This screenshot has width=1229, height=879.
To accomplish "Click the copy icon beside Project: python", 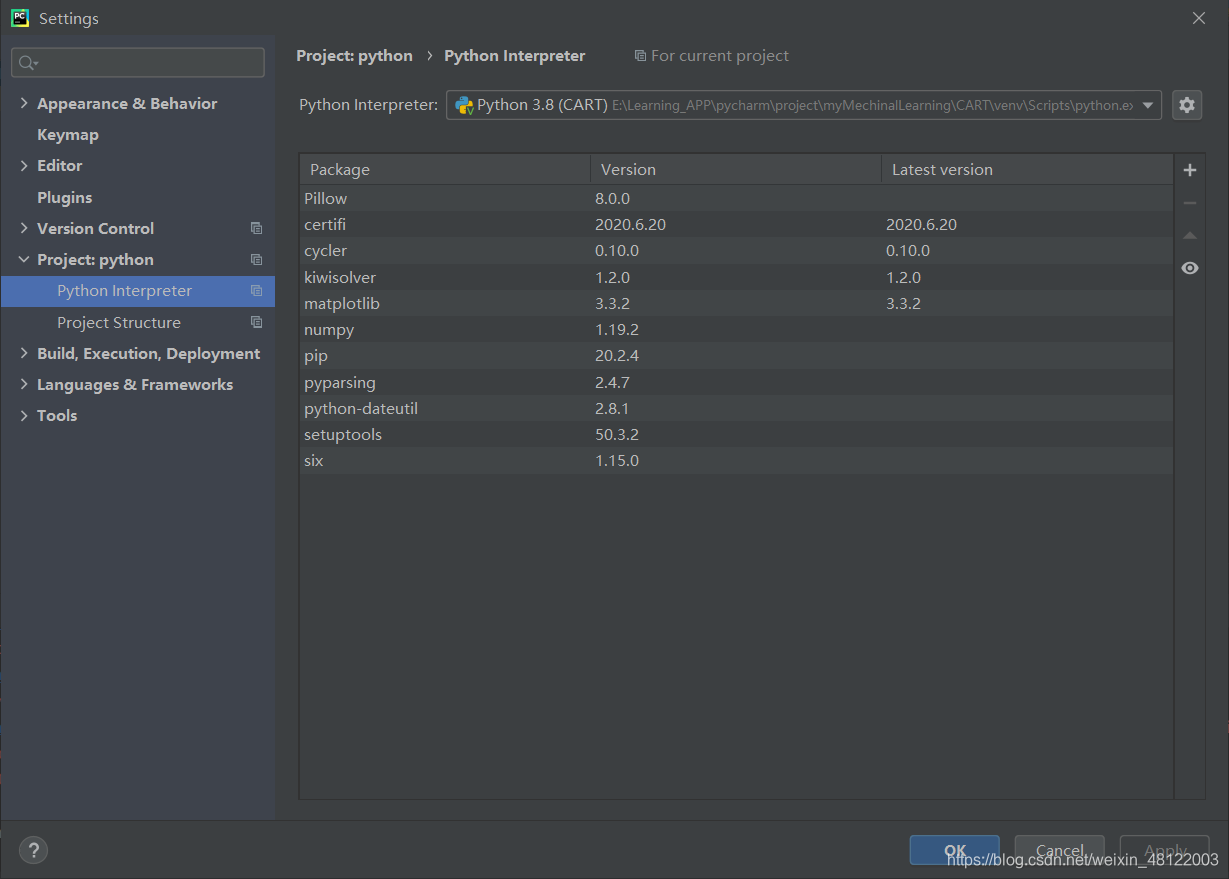I will tap(256, 260).
